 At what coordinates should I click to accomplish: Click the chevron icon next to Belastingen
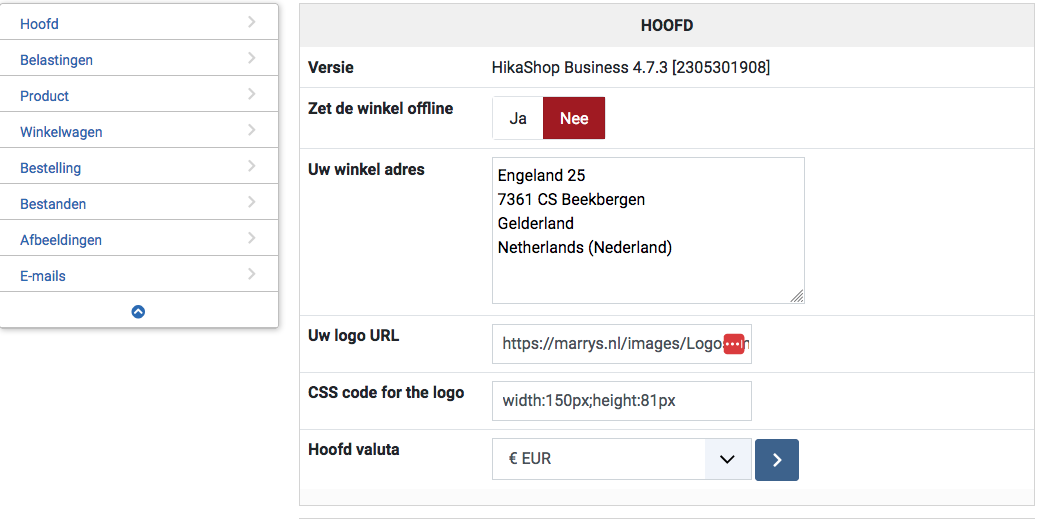[252, 59]
